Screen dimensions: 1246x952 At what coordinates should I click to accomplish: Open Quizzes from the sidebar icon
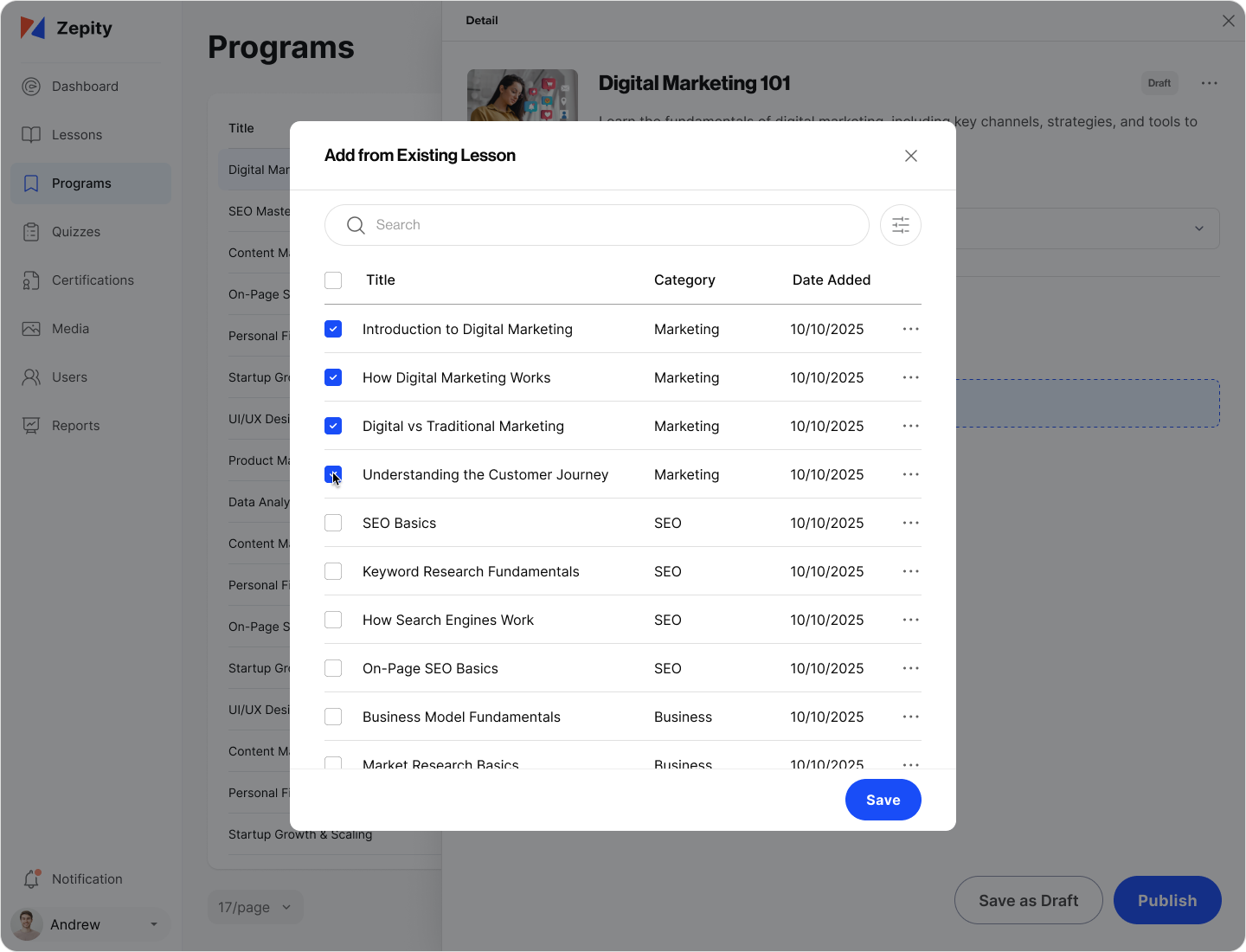[31, 232]
